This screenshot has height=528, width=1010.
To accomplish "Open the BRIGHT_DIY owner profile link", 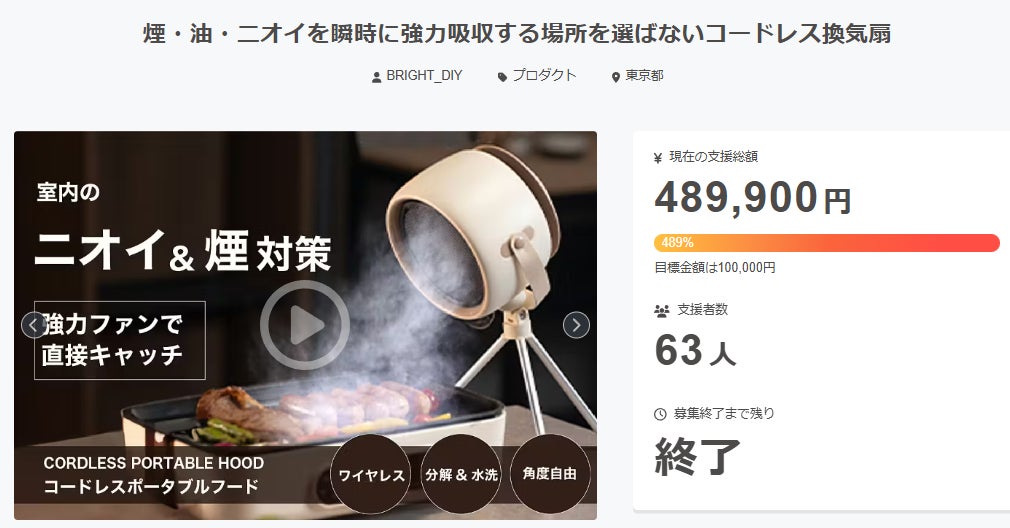I will tap(424, 76).
